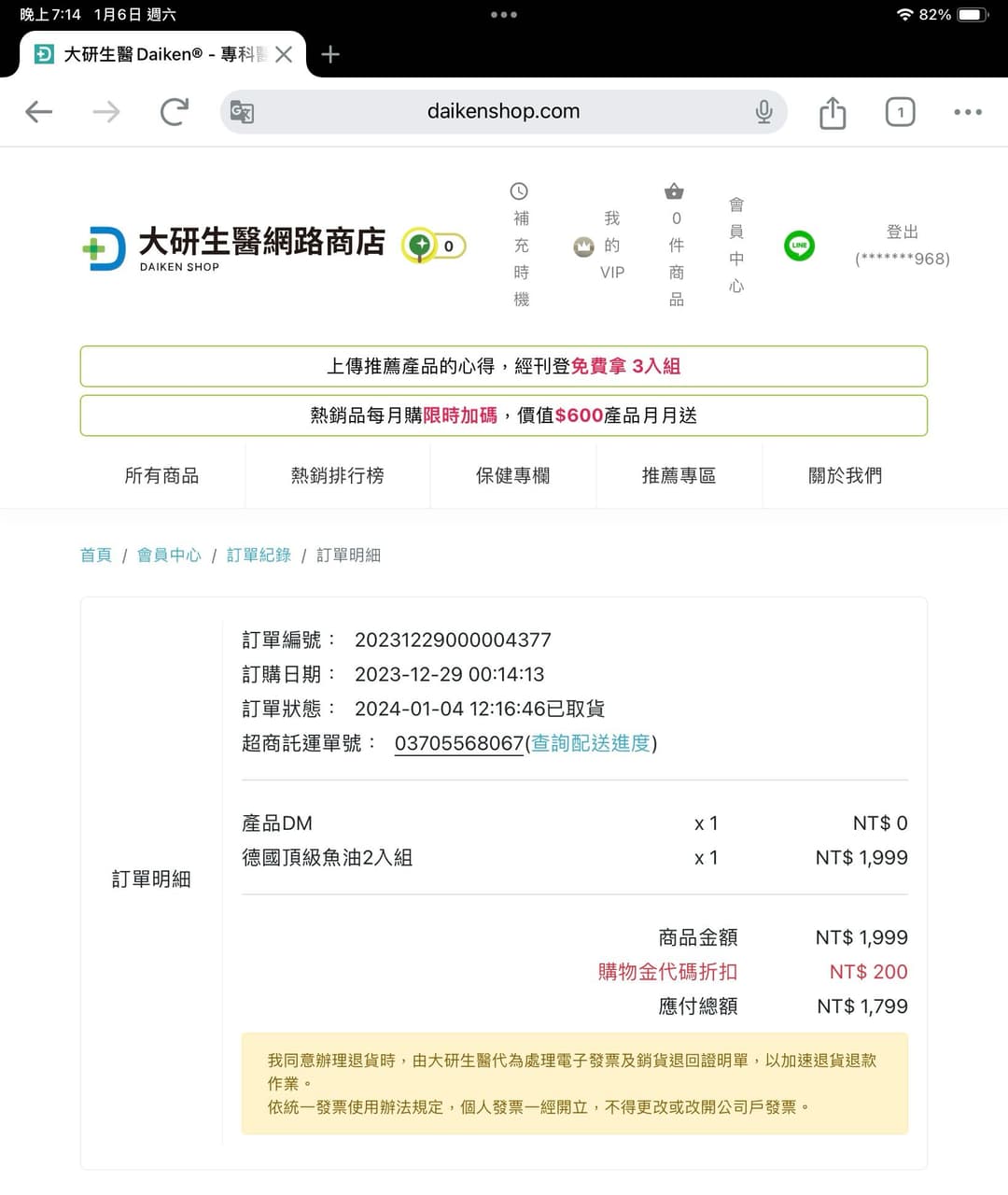Screen dimensions: 1008x1195
Task: Open the 所有商品 menu
Action: pyautogui.click(x=162, y=475)
